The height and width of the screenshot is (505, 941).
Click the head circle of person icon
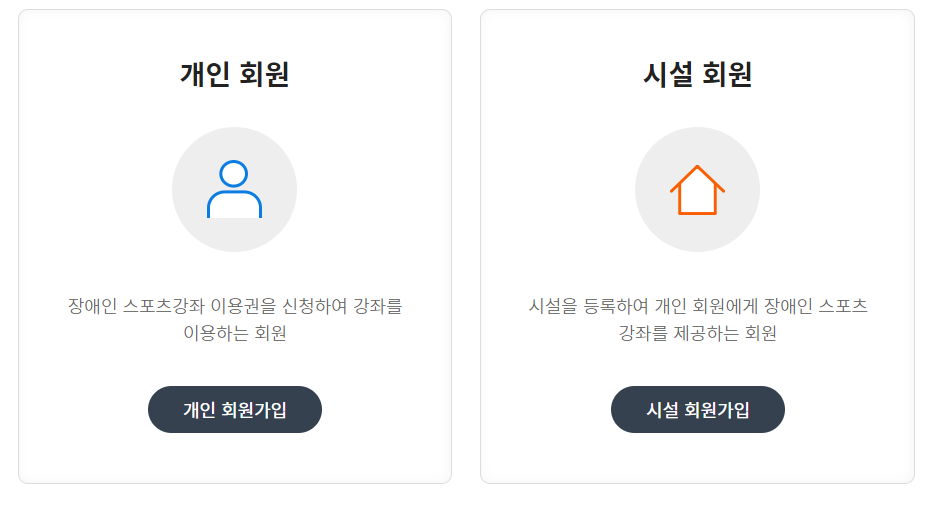click(233, 174)
